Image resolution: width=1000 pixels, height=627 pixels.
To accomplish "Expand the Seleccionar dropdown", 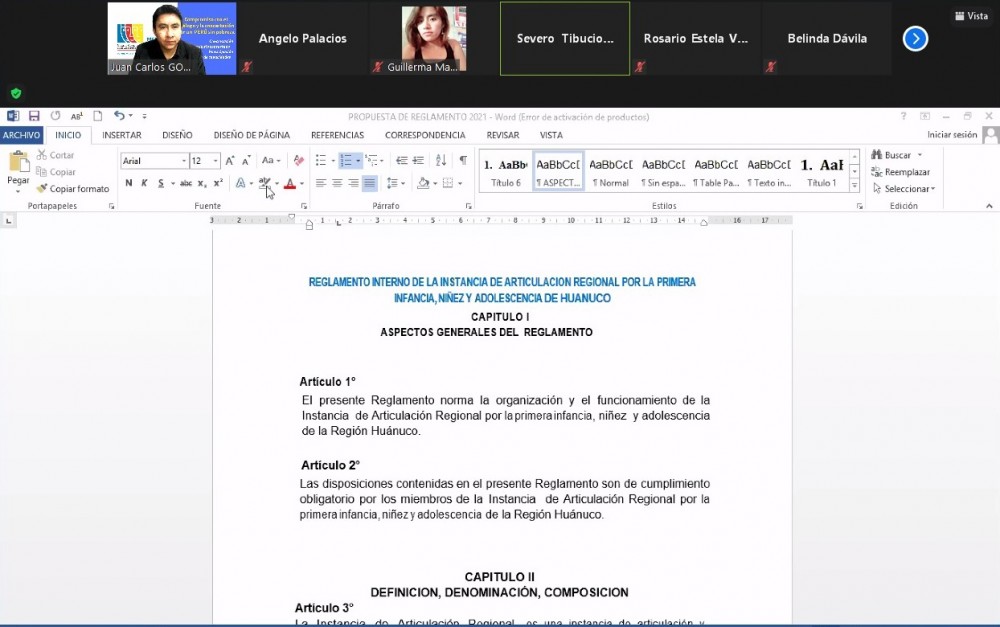I will (909, 189).
